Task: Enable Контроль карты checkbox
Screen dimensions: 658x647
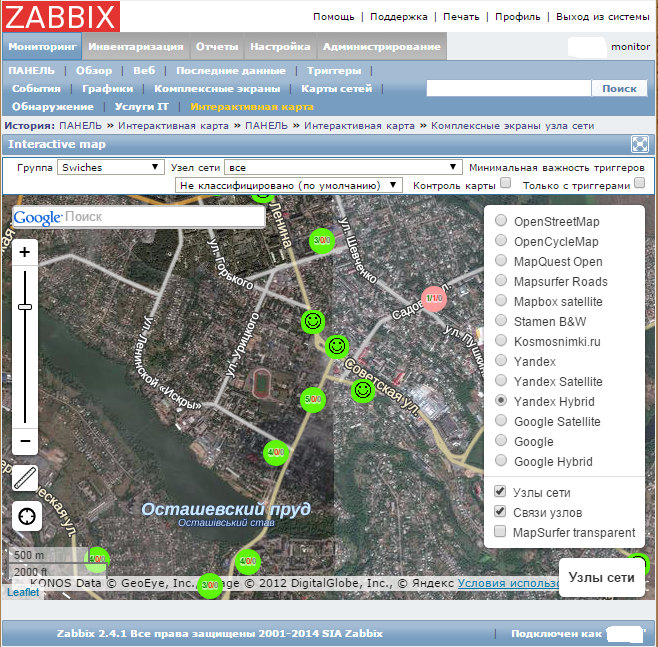Action: tap(506, 183)
